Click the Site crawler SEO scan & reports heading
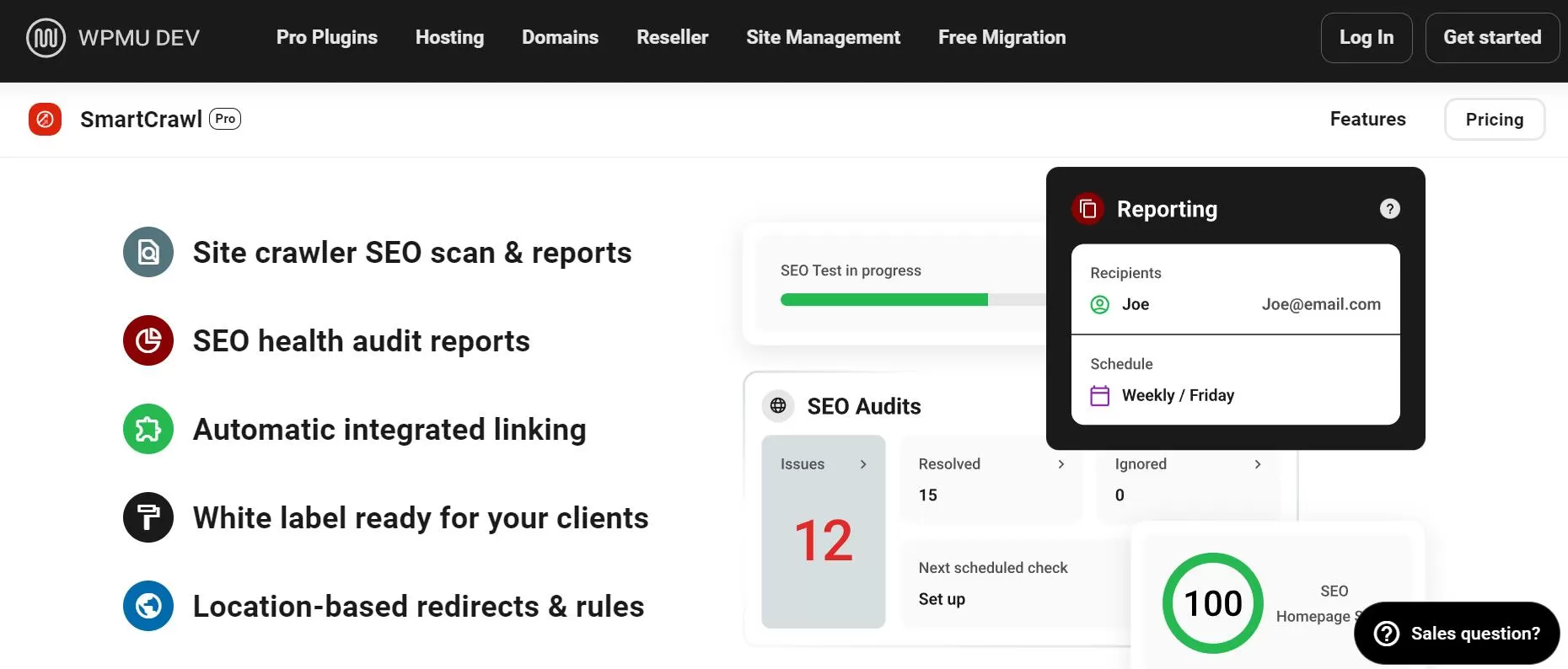The image size is (1568, 669). coord(412,253)
